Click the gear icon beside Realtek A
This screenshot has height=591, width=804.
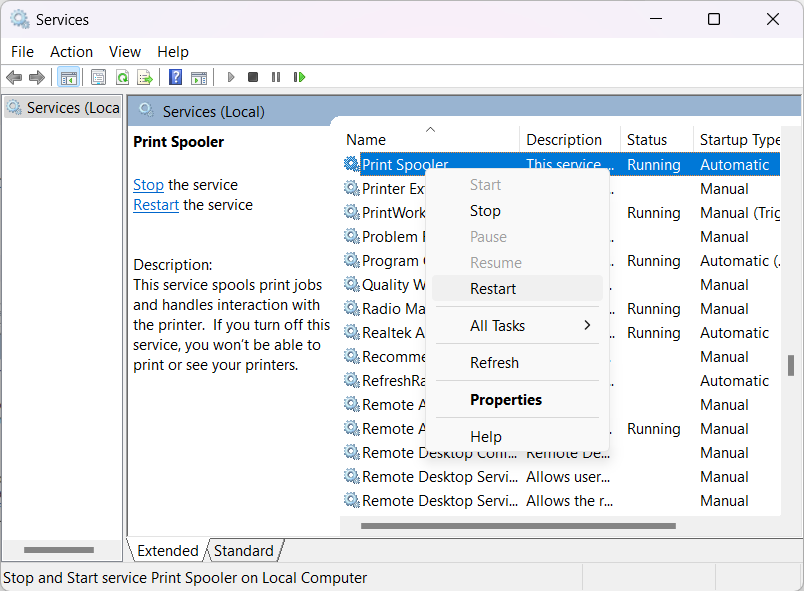(351, 333)
